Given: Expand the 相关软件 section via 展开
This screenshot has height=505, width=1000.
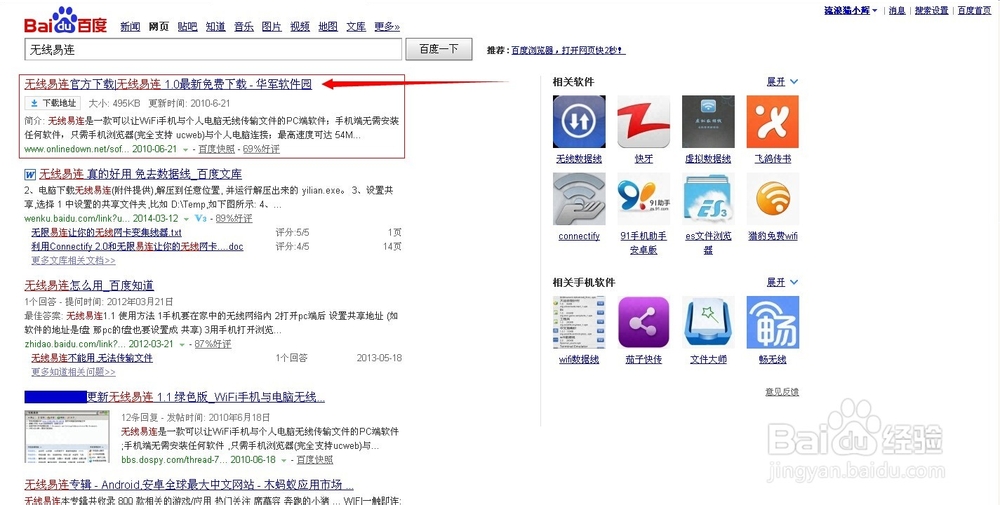Looking at the screenshot, I should pos(782,82).
